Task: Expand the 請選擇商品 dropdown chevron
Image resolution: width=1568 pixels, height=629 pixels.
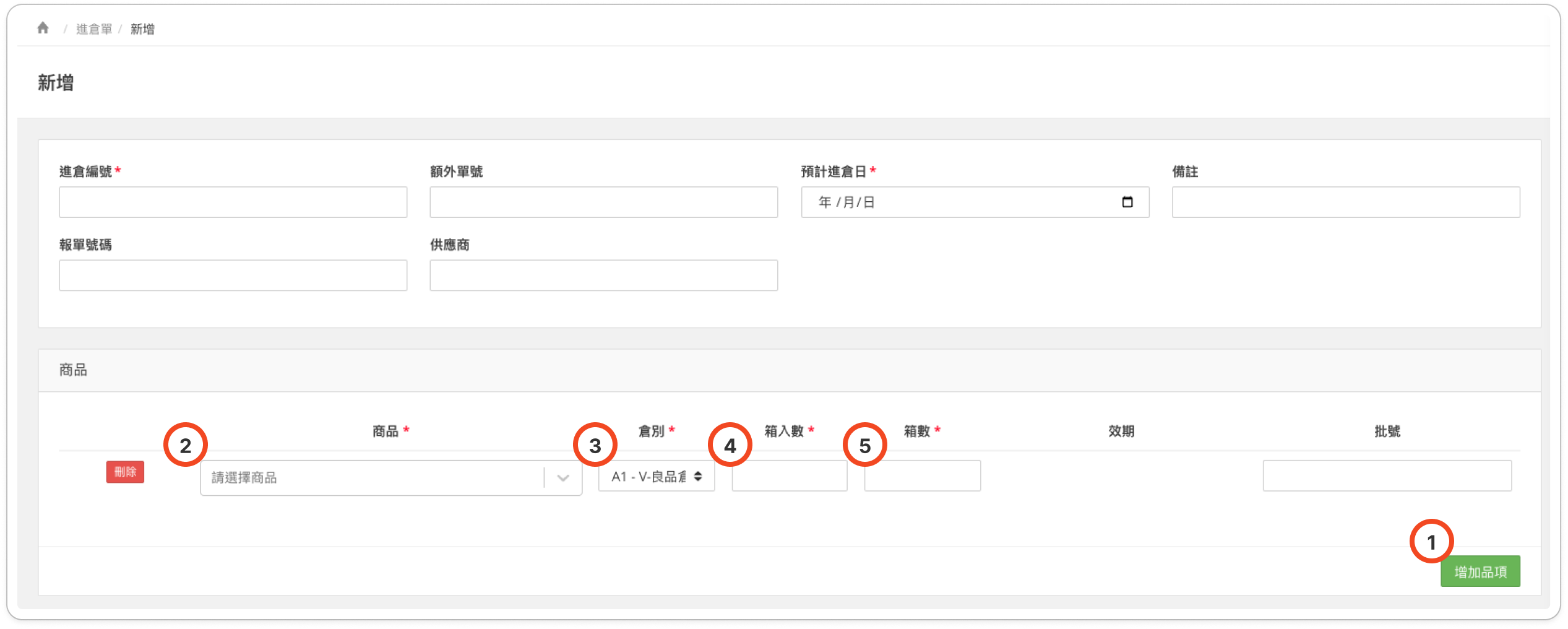Action: click(x=562, y=478)
